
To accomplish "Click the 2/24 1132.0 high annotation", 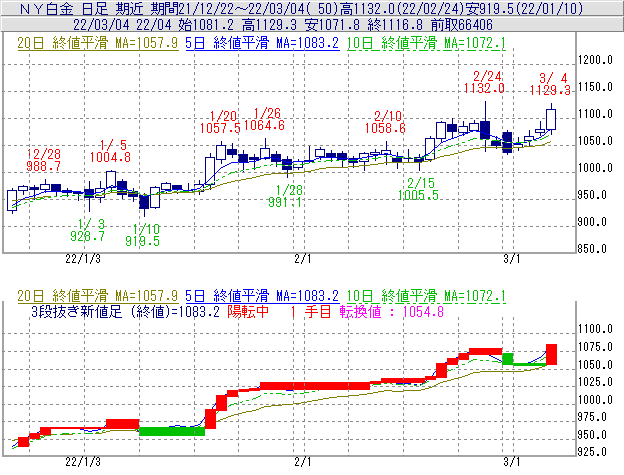I will [x=484, y=82].
